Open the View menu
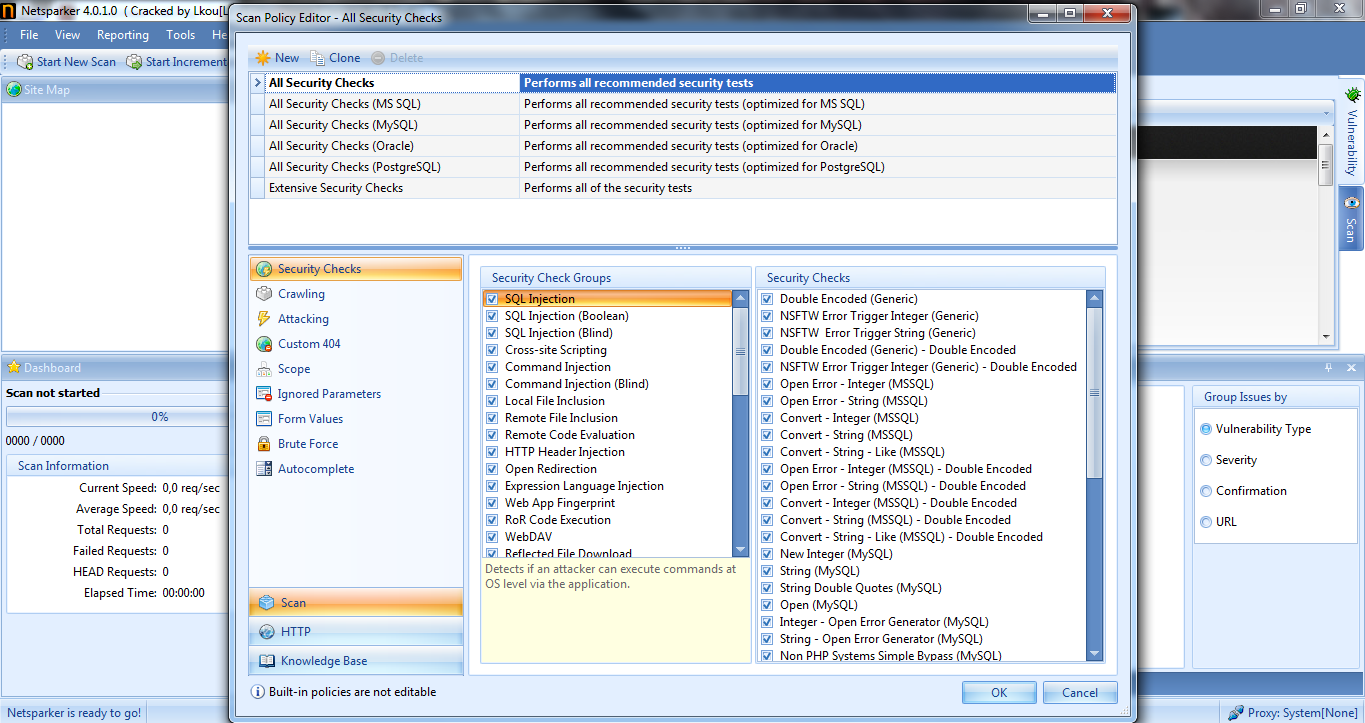 pyautogui.click(x=68, y=35)
